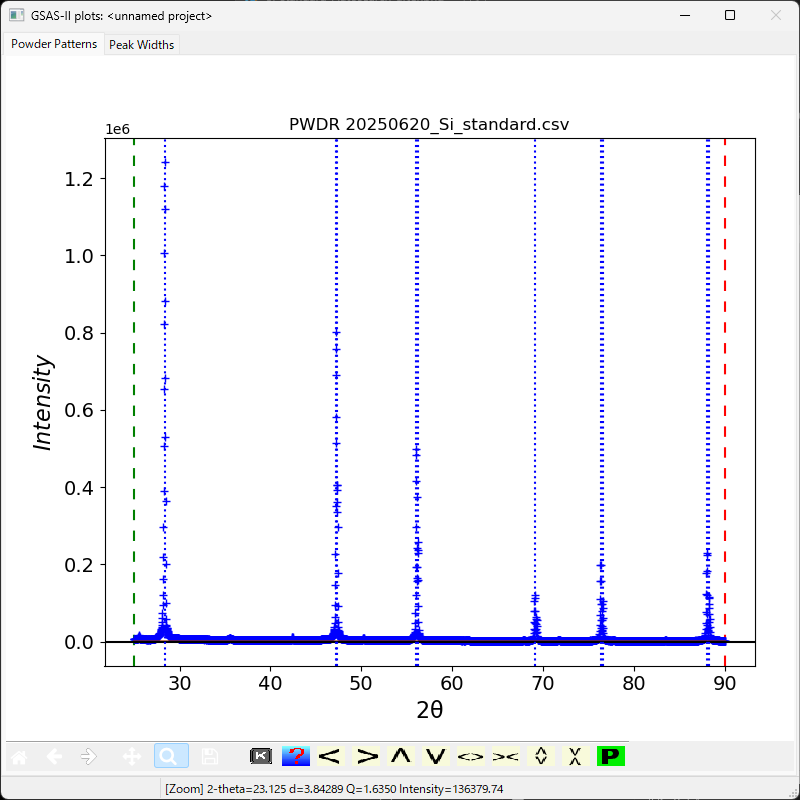The image size is (800, 800).
Task: Compress horizontal range with '><' button
Action: click(x=505, y=757)
